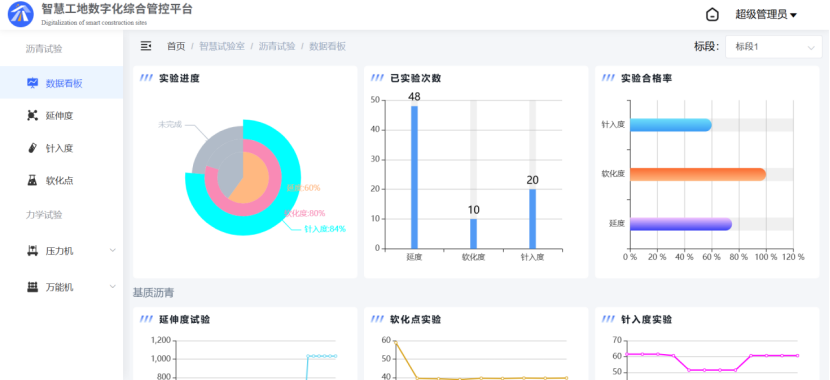
Task: Click the 压力机 machine icon
Action: pos(32,250)
